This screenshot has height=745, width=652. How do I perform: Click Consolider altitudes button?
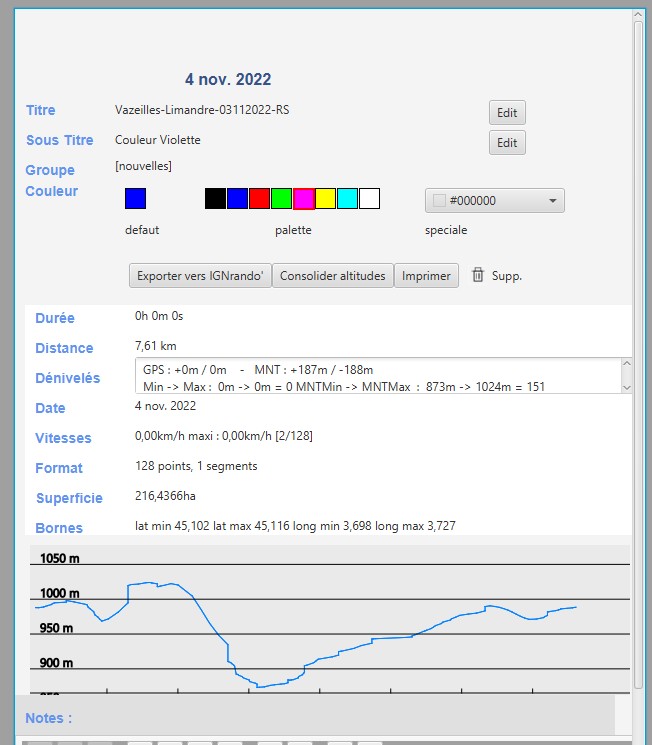tap(332, 276)
